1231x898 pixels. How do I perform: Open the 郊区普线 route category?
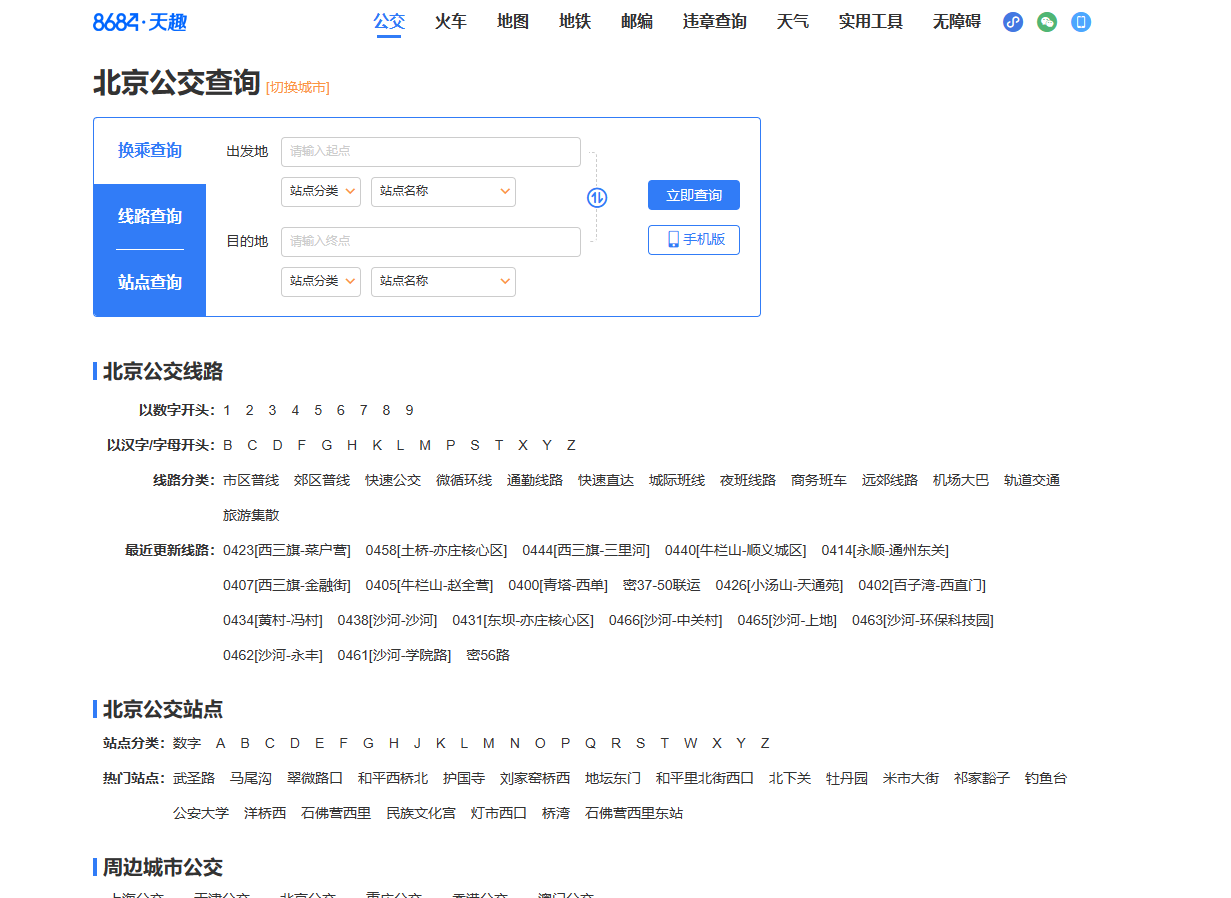322,480
